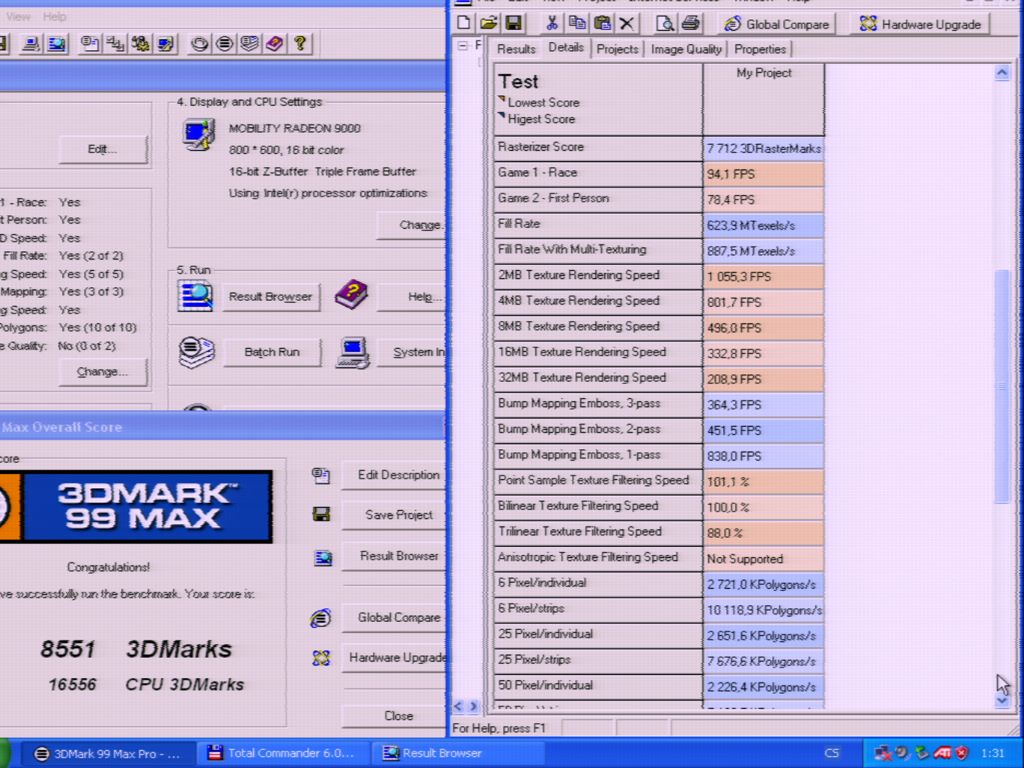Click the My Project column header
The width and height of the screenshot is (1024, 768).
click(763, 99)
